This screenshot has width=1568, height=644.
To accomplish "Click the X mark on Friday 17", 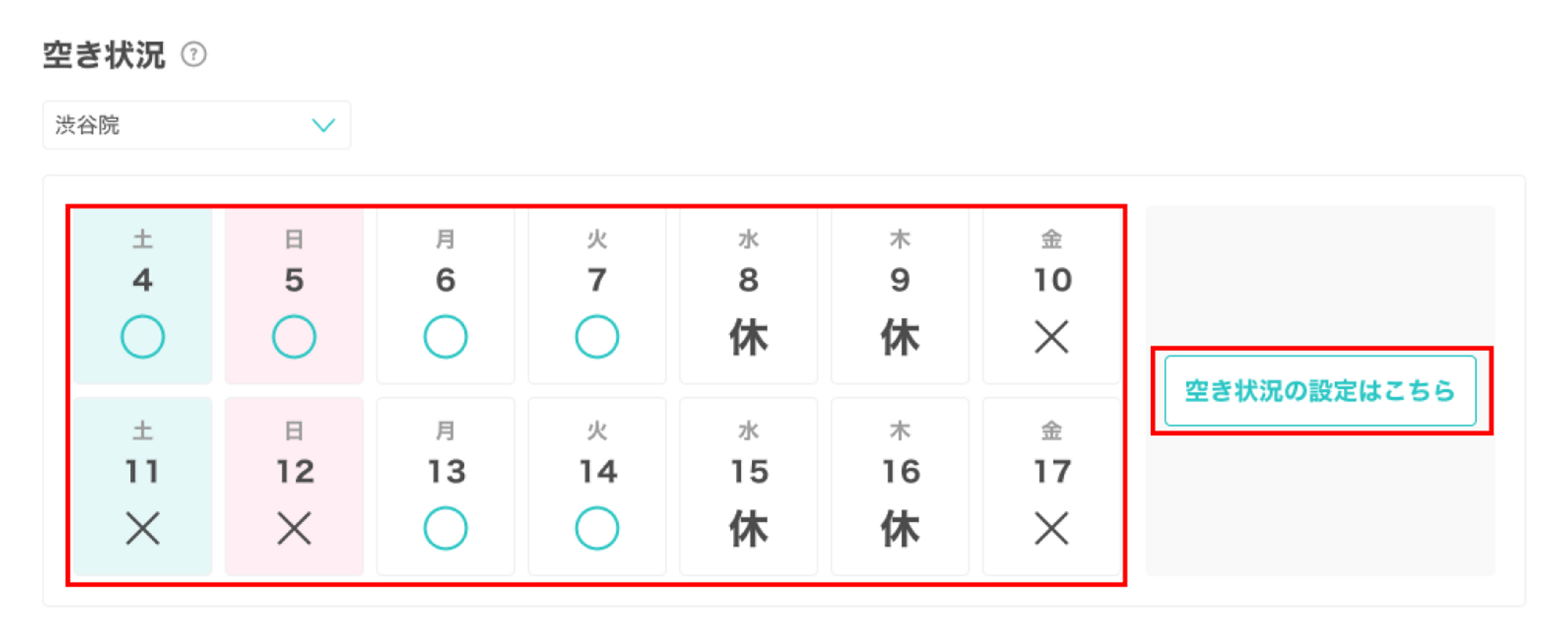I will [1051, 529].
